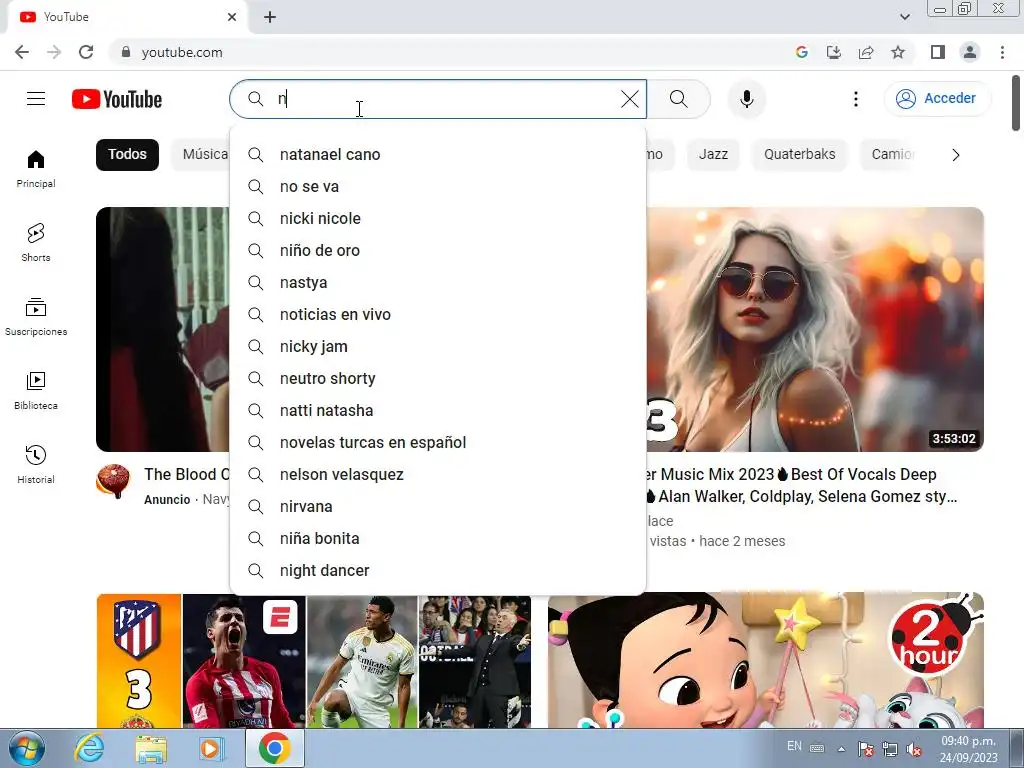
Task: Start voice search with microphone icon
Action: click(x=746, y=99)
